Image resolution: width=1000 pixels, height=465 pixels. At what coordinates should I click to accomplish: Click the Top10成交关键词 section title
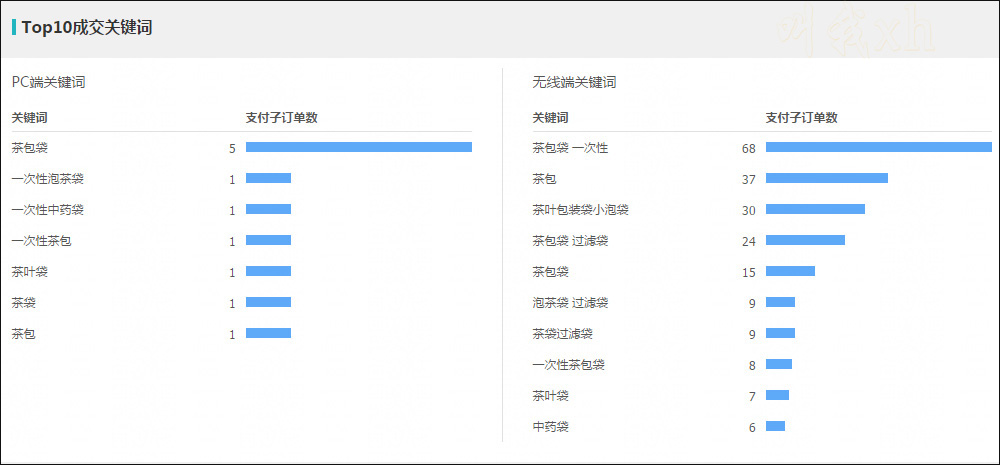(x=87, y=28)
